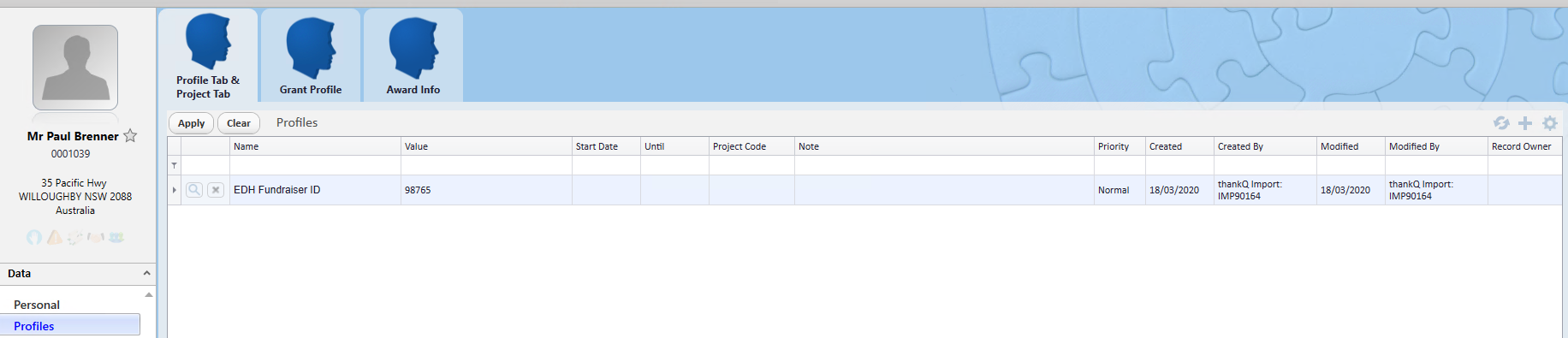
Task: View EDH Fundraiser ID with the magnifier icon
Action: pyautogui.click(x=194, y=190)
